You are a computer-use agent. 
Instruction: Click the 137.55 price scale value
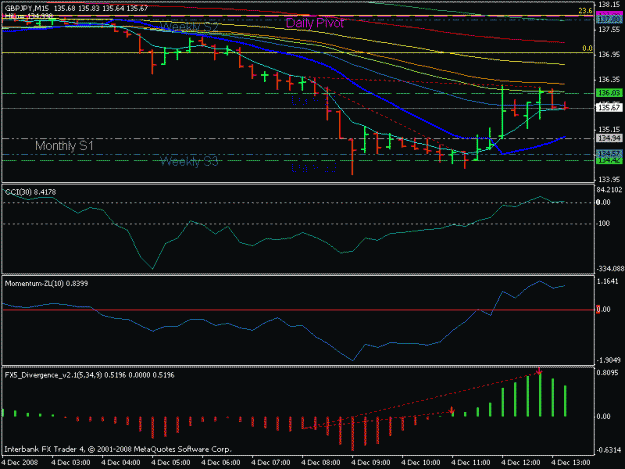tap(609, 29)
